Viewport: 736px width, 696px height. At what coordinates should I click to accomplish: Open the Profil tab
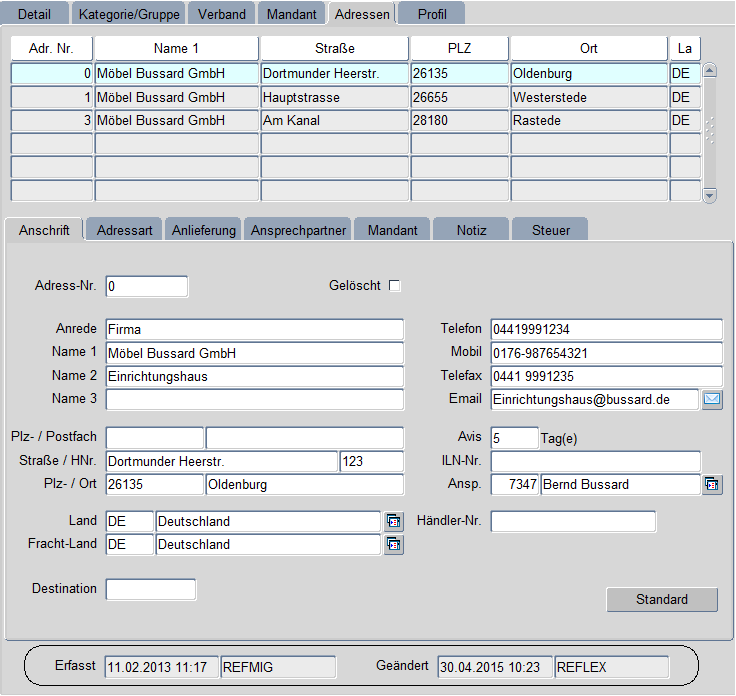pyautogui.click(x=432, y=14)
